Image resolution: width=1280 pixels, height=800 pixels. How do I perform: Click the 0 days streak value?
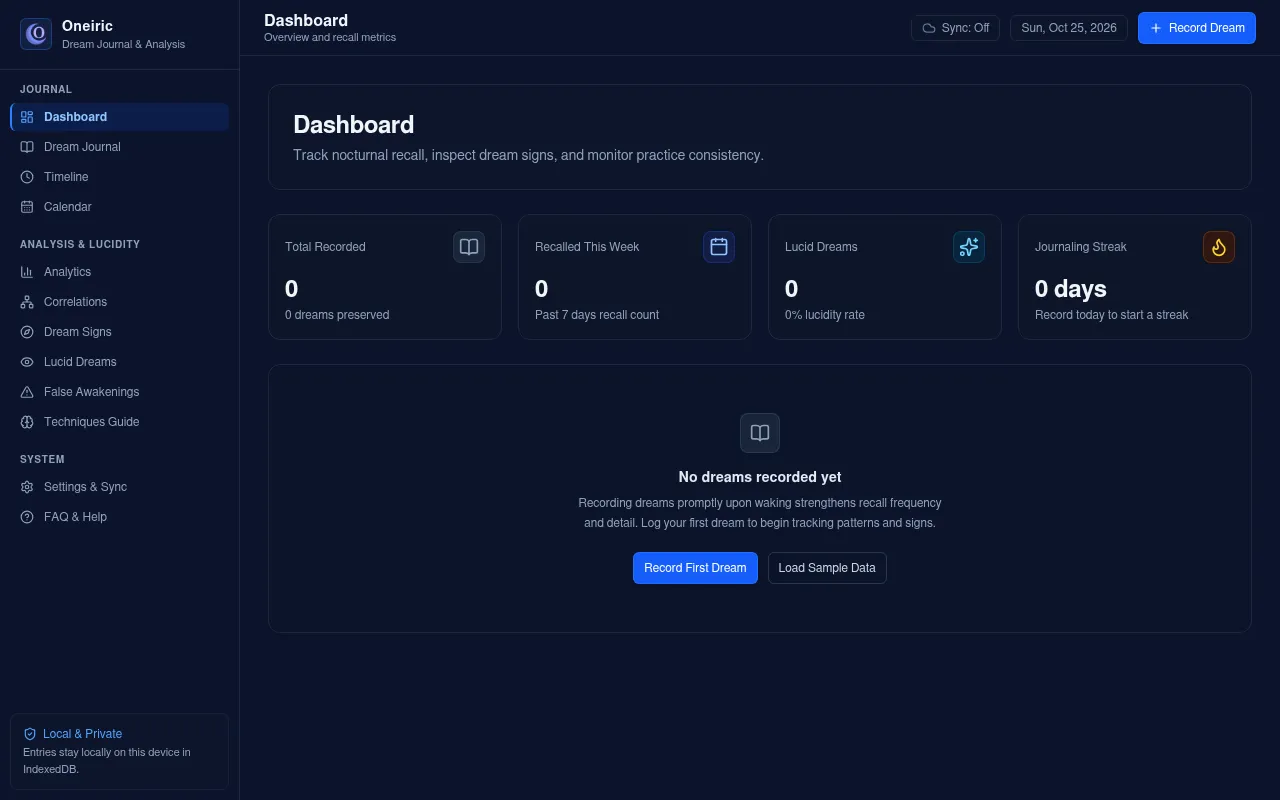click(1071, 289)
